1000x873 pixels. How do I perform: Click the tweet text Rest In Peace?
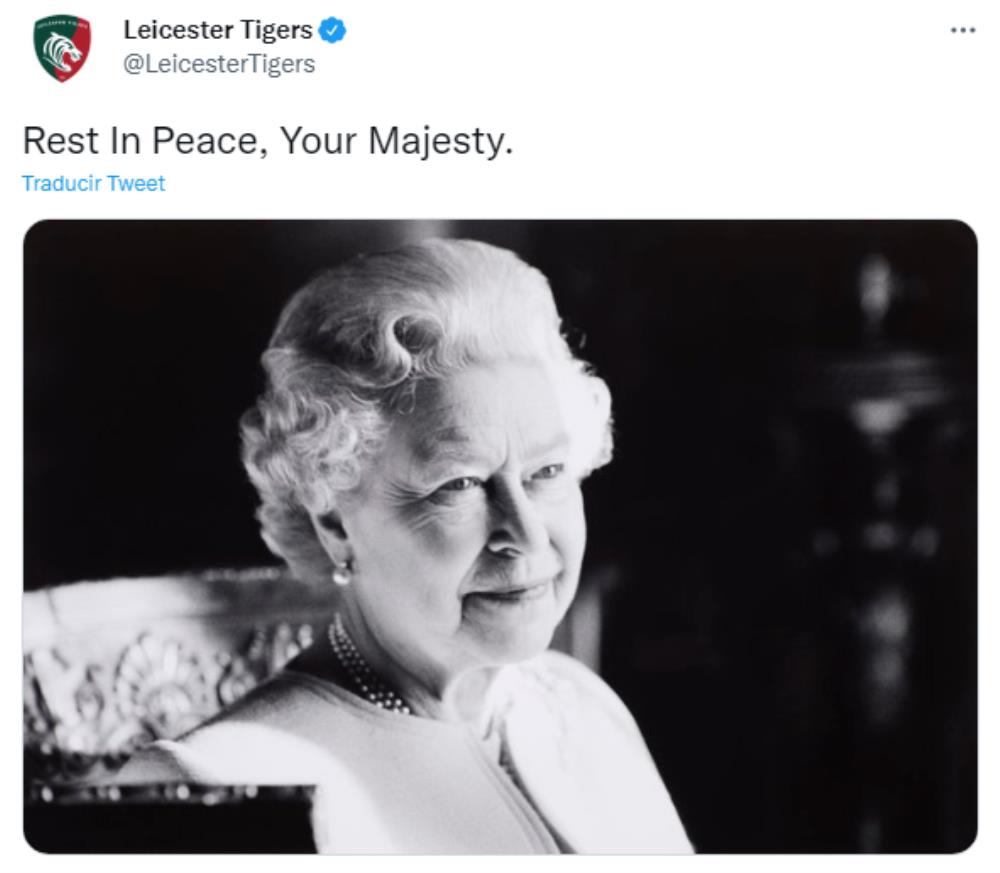pos(145,140)
